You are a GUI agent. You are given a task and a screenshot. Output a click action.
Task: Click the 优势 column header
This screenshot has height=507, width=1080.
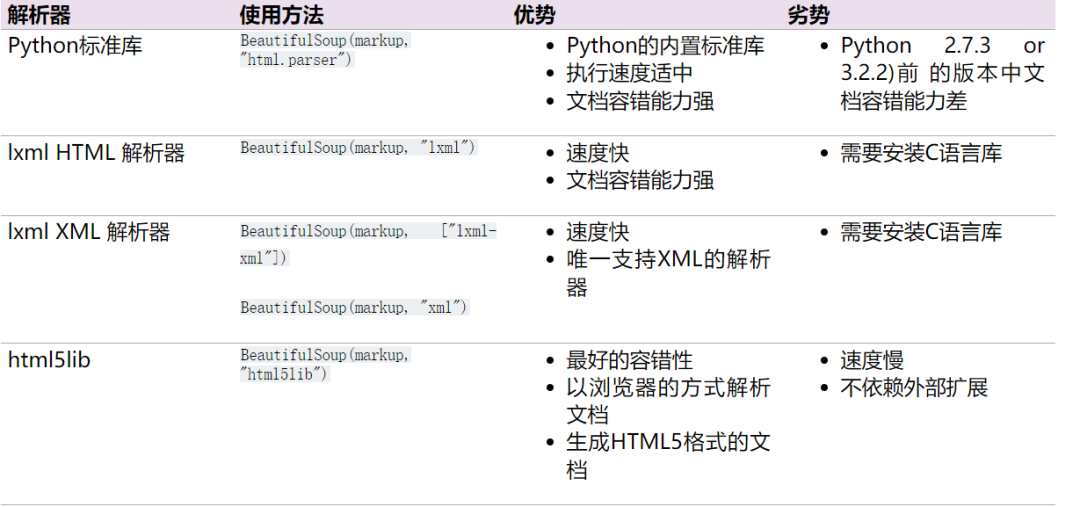[x=534, y=15]
